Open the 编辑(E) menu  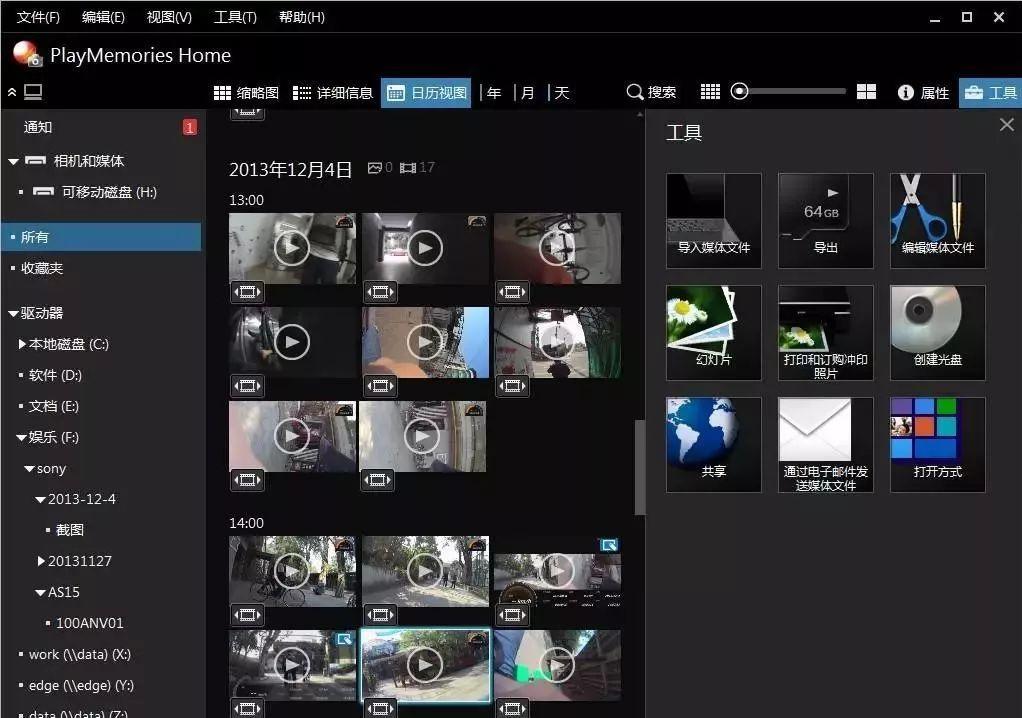coord(103,18)
